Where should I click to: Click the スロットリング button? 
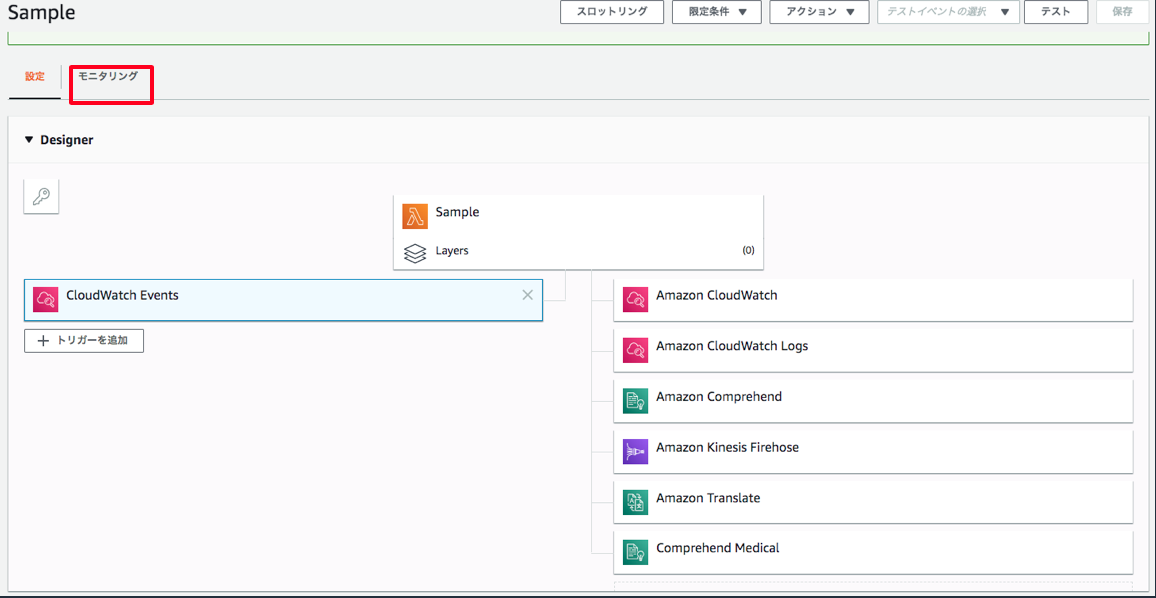pyautogui.click(x=612, y=12)
